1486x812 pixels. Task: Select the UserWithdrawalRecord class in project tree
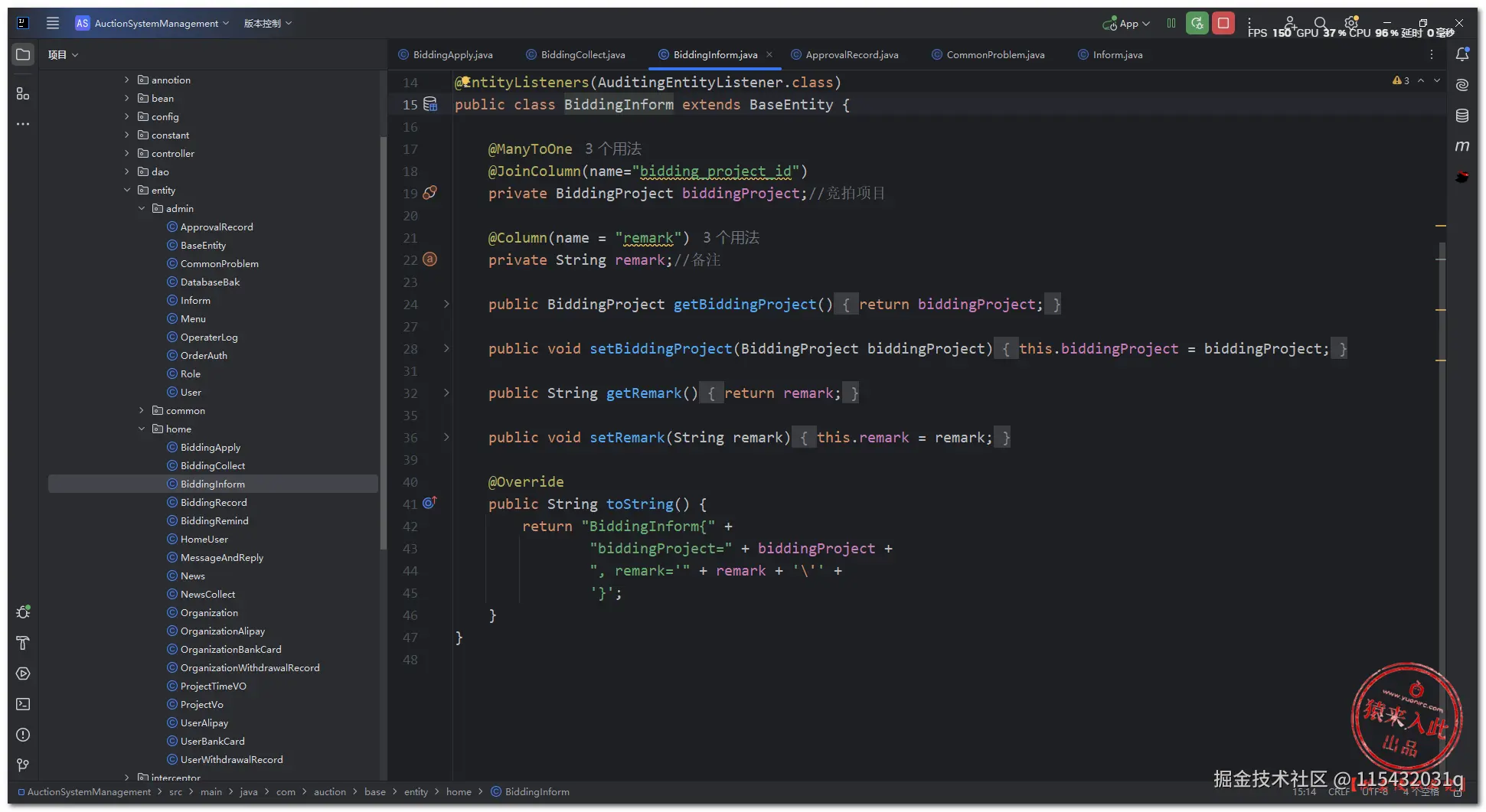point(231,759)
